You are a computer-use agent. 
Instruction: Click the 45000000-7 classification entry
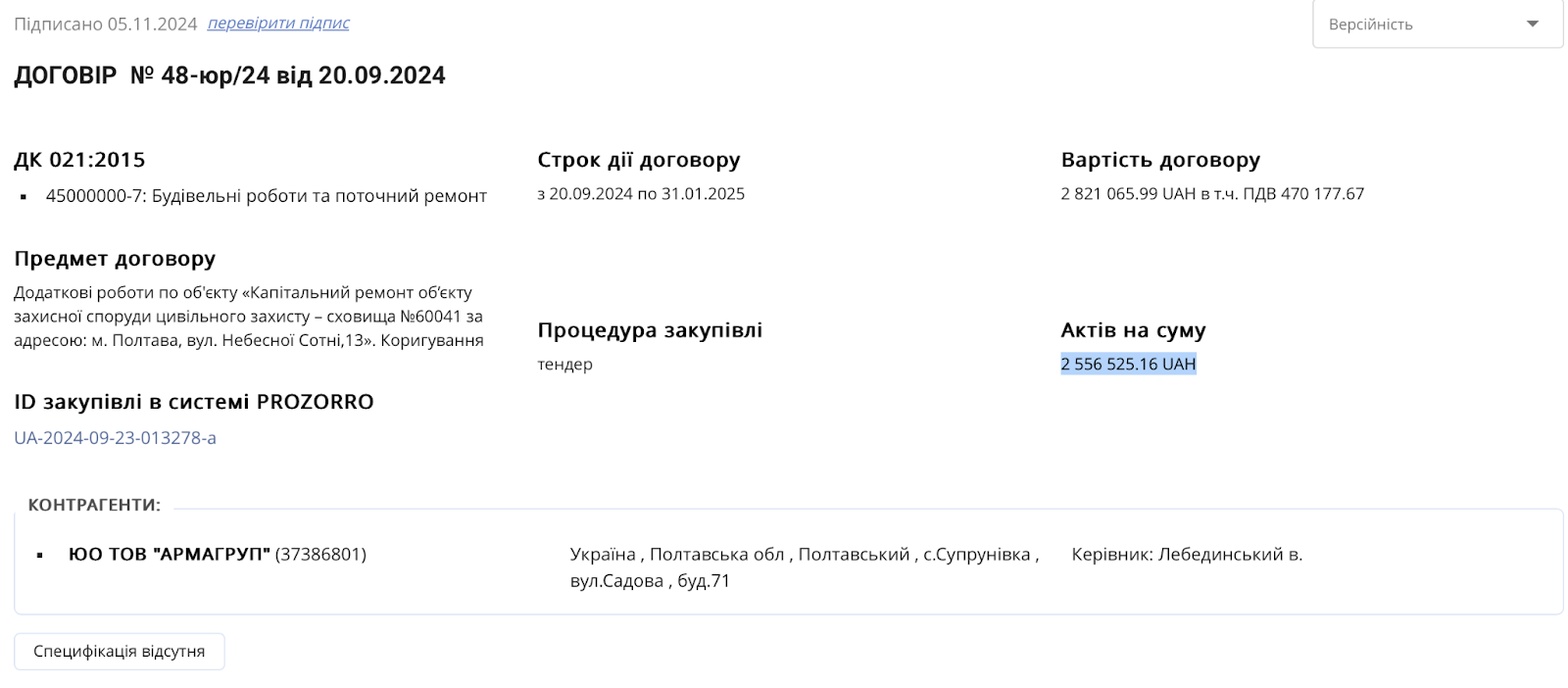(266, 195)
